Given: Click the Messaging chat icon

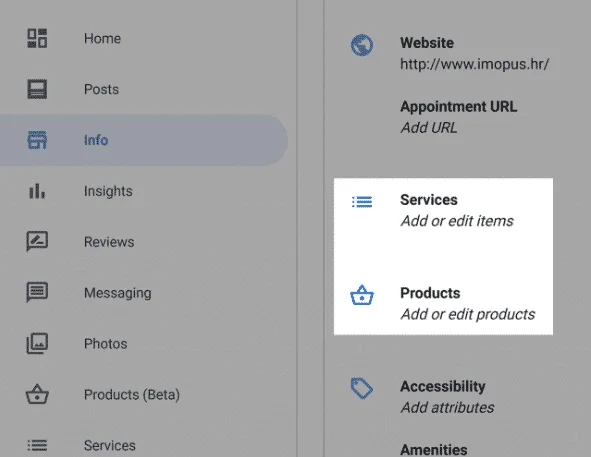Looking at the screenshot, I should click(x=37, y=292).
